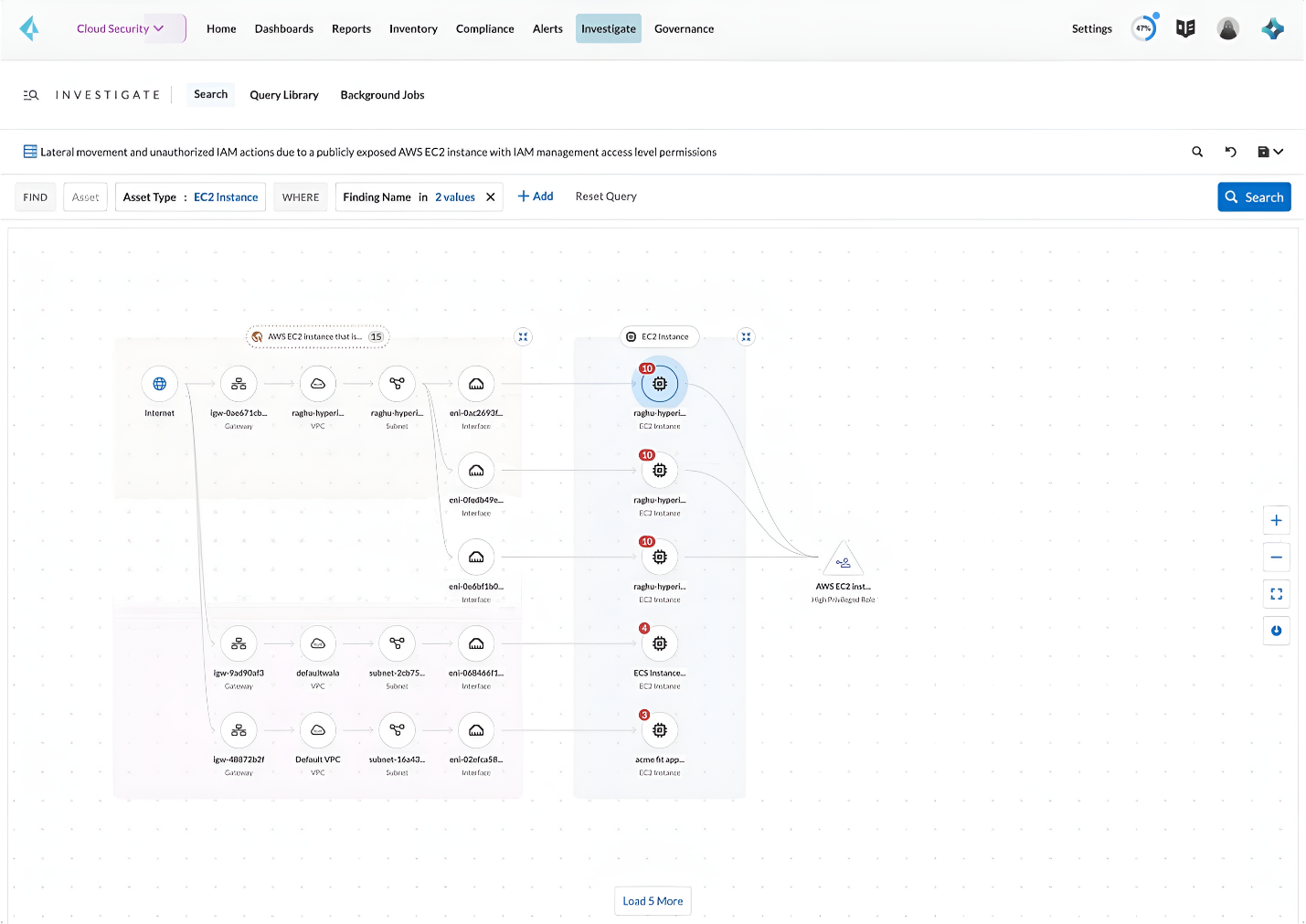Click the AWS EC2 High Privileged Role triangle node
Screen dimensions: 1306x924
tap(843, 562)
